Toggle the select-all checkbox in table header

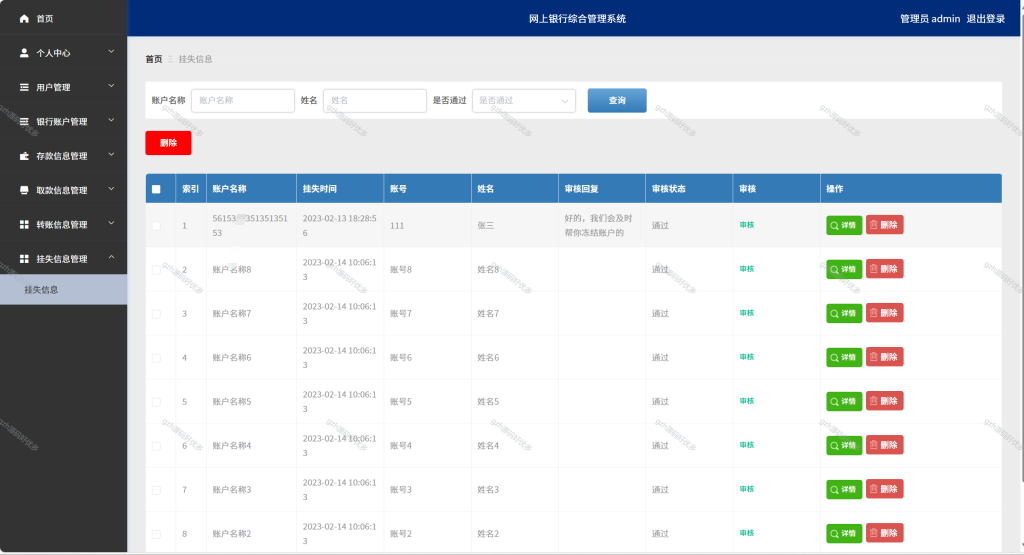tap(156, 189)
